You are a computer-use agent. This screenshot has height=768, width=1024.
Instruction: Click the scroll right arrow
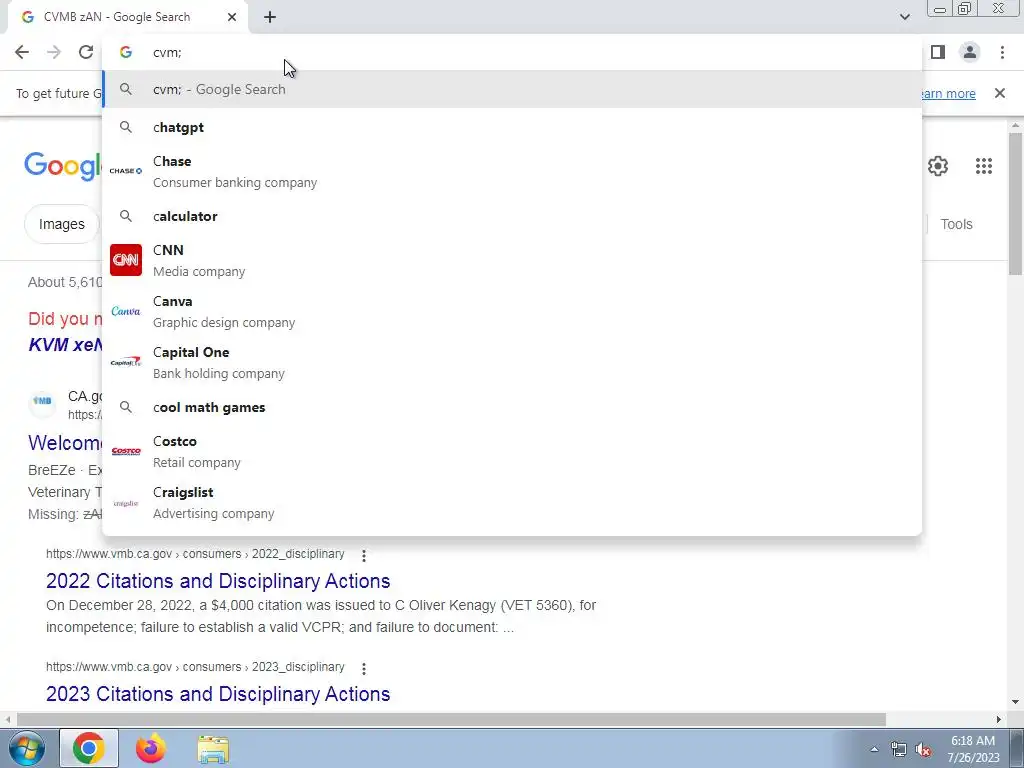click(999, 720)
